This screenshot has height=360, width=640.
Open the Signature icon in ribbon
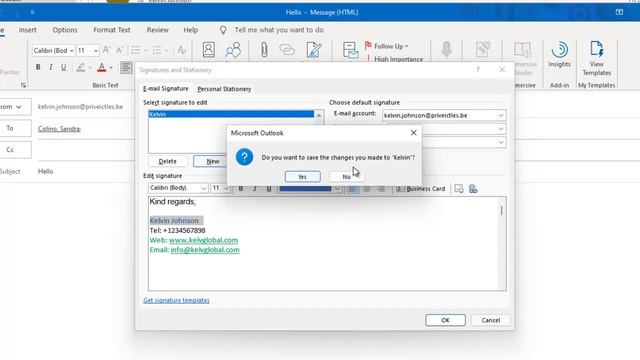tap(314, 50)
